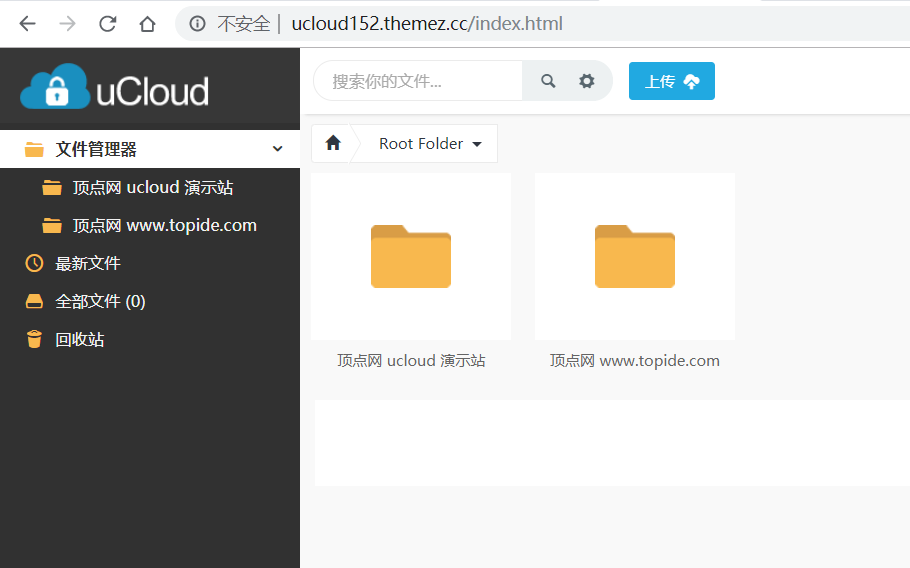This screenshot has width=910, height=568.
Task: Go to home folder breadcrumb icon
Action: [333, 143]
